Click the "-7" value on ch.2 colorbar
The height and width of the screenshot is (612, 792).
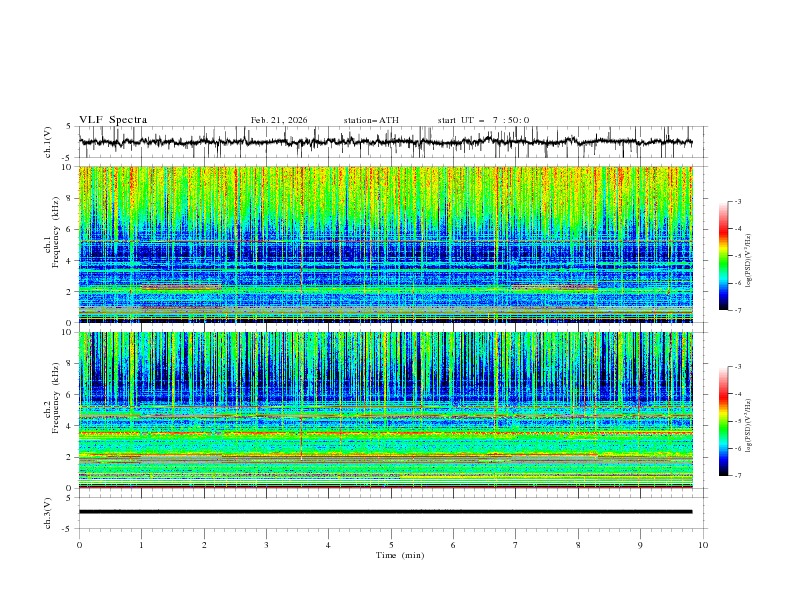coord(737,475)
